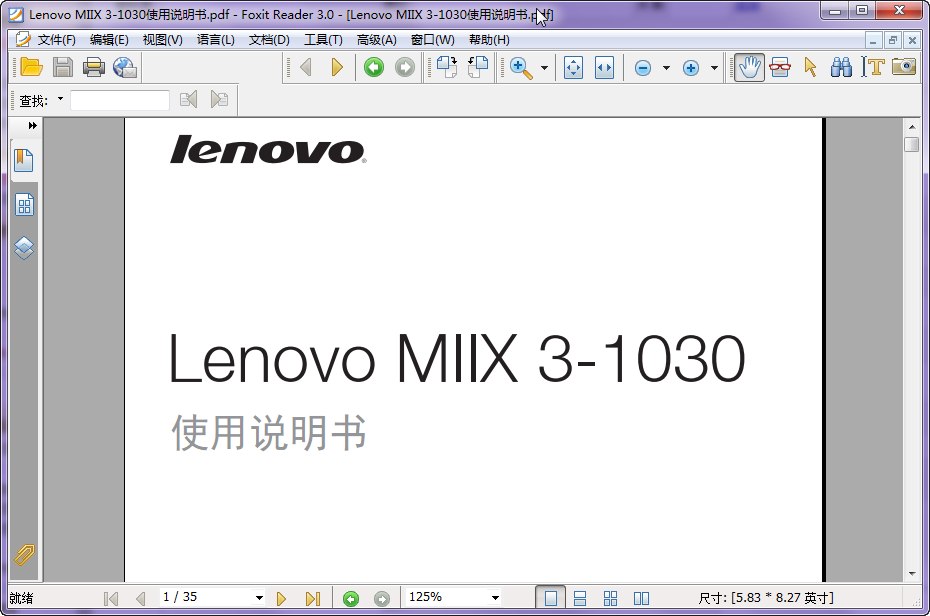Find next search result

pyautogui.click(x=219, y=99)
